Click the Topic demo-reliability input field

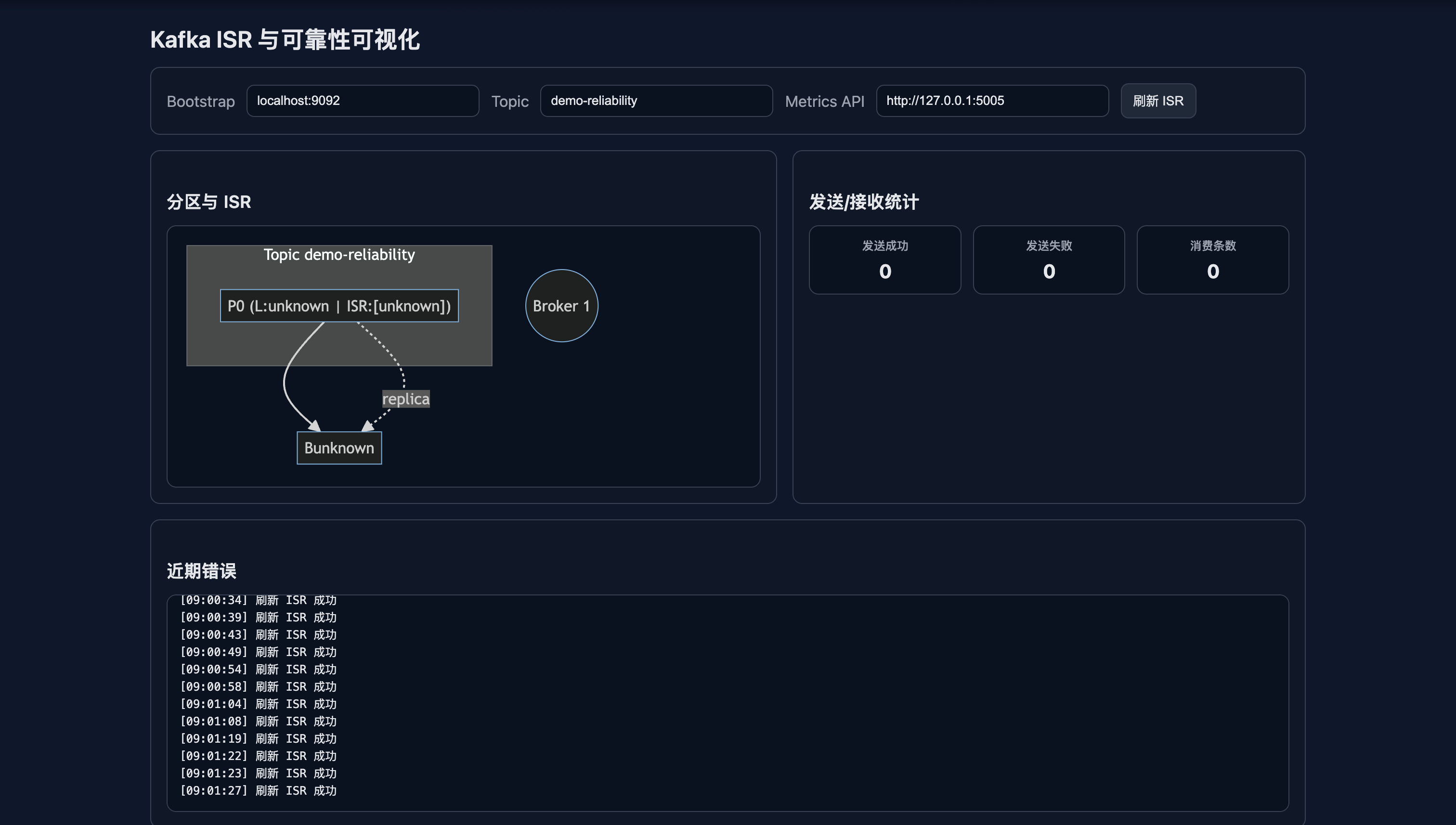tap(656, 101)
